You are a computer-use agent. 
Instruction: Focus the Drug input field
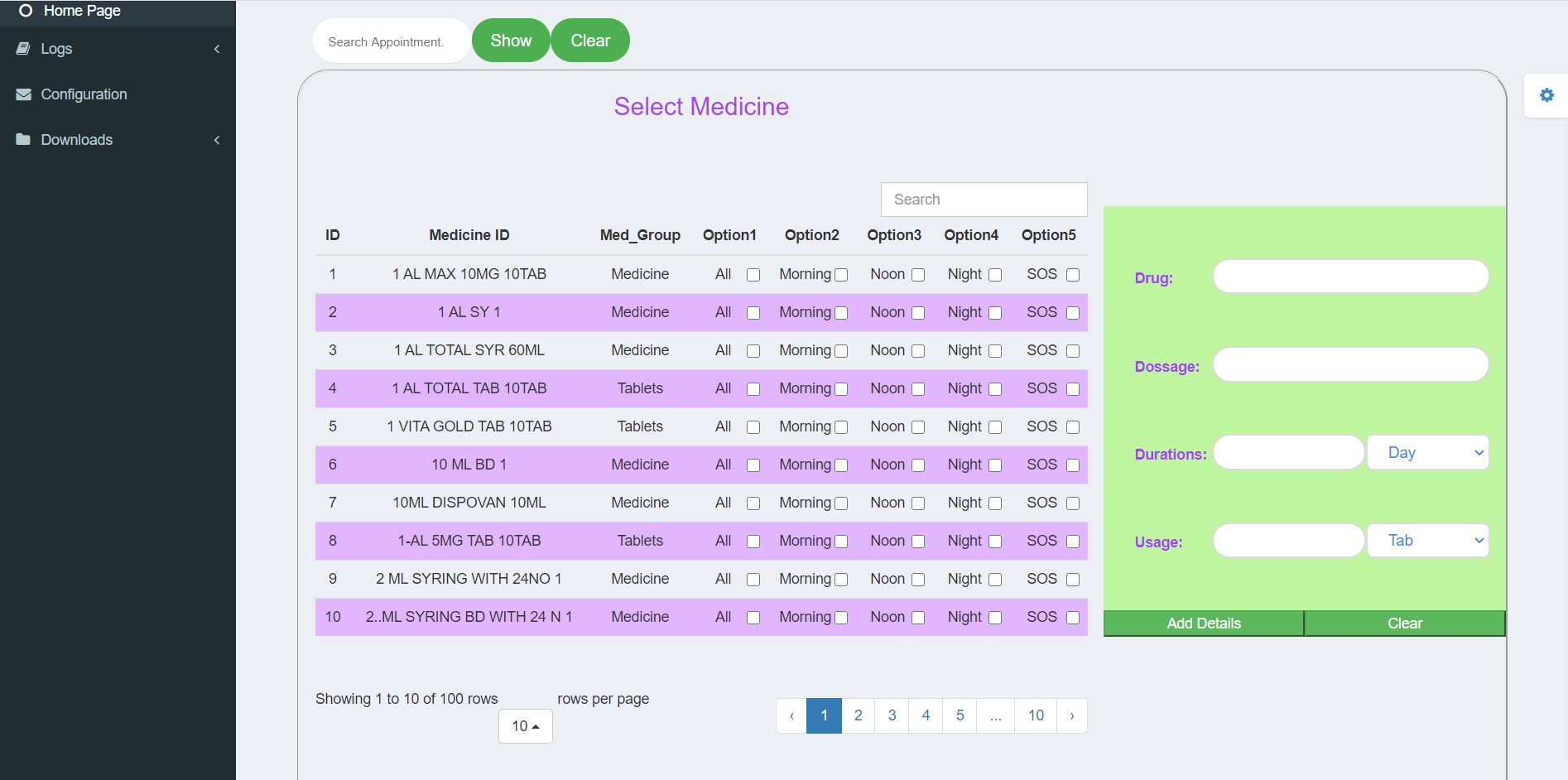point(1350,277)
